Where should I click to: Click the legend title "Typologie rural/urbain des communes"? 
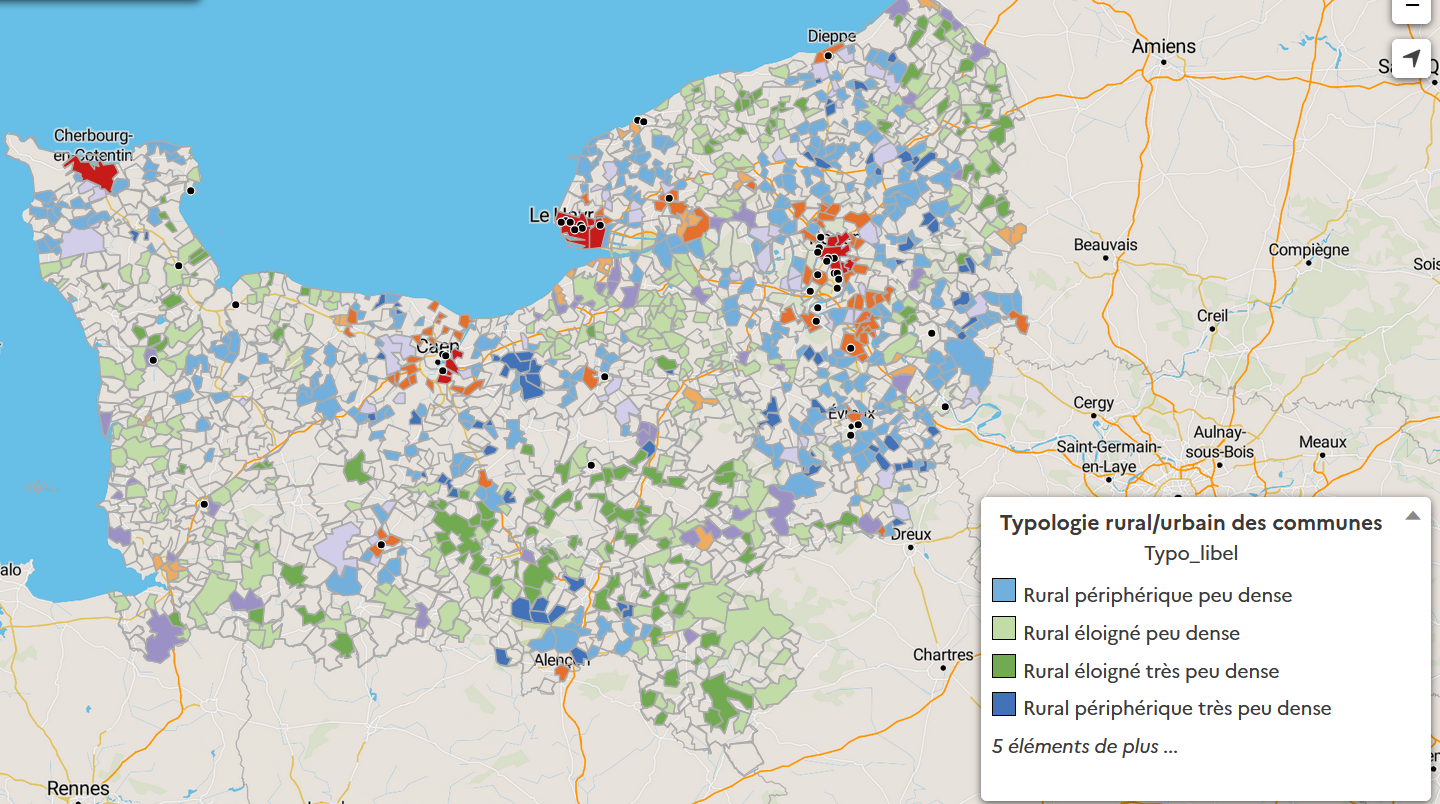point(1190,522)
